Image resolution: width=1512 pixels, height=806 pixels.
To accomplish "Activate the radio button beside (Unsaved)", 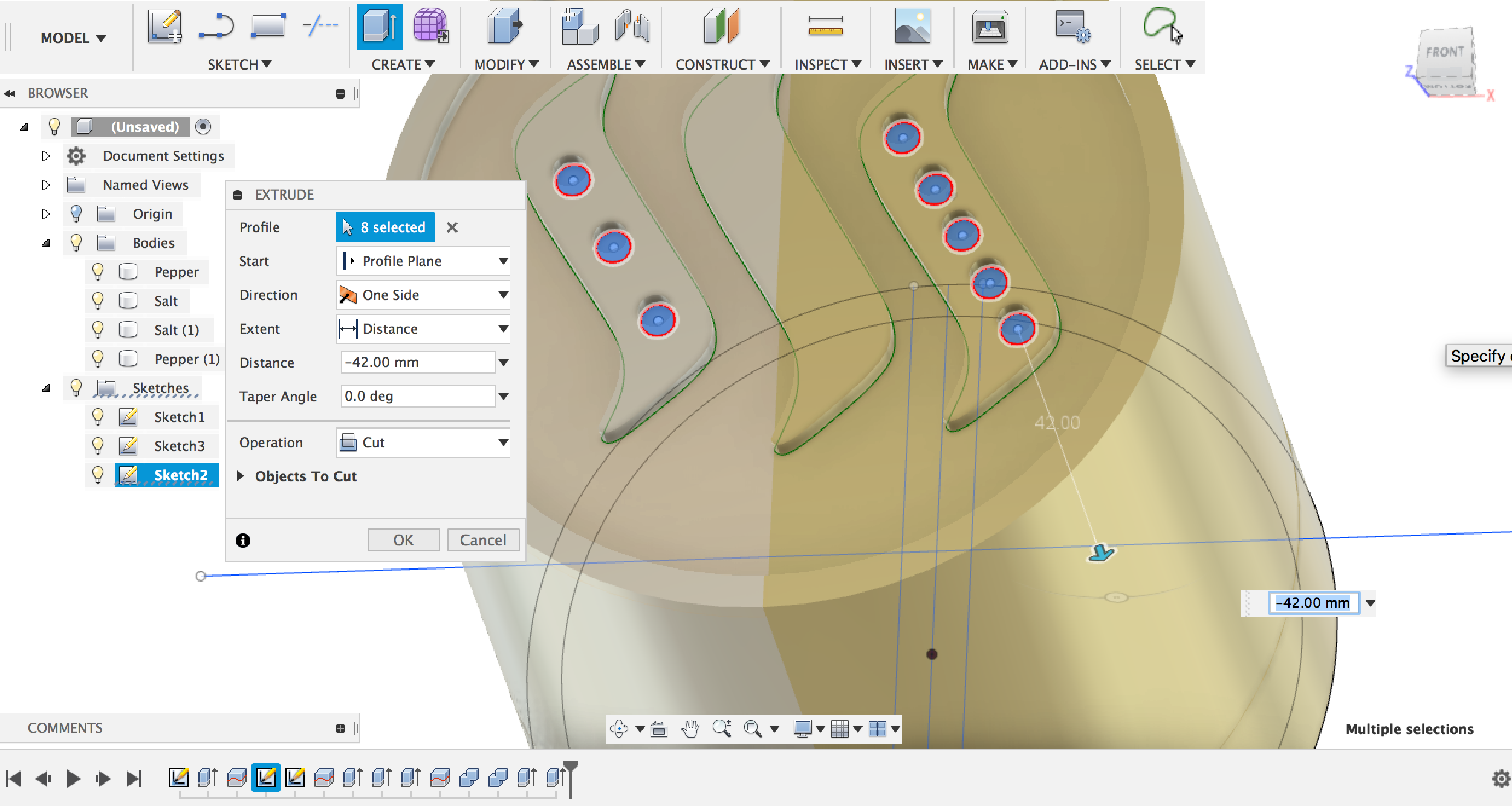I will [204, 126].
